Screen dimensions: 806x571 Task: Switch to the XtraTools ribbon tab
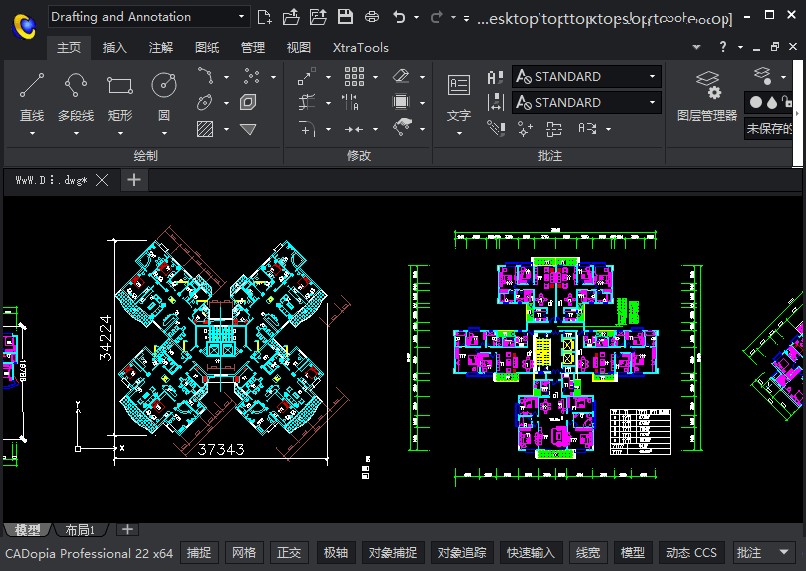pyautogui.click(x=360, y=47)
